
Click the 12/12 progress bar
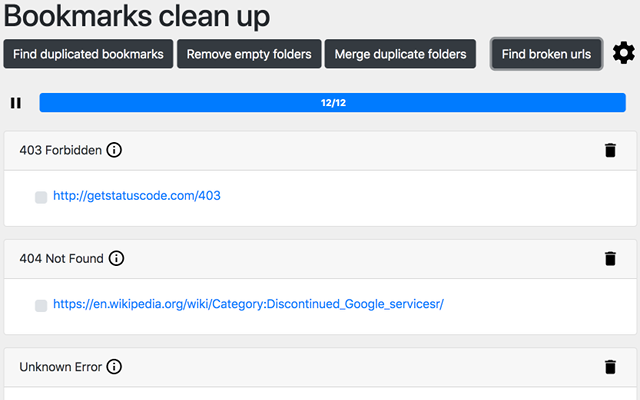333,102
